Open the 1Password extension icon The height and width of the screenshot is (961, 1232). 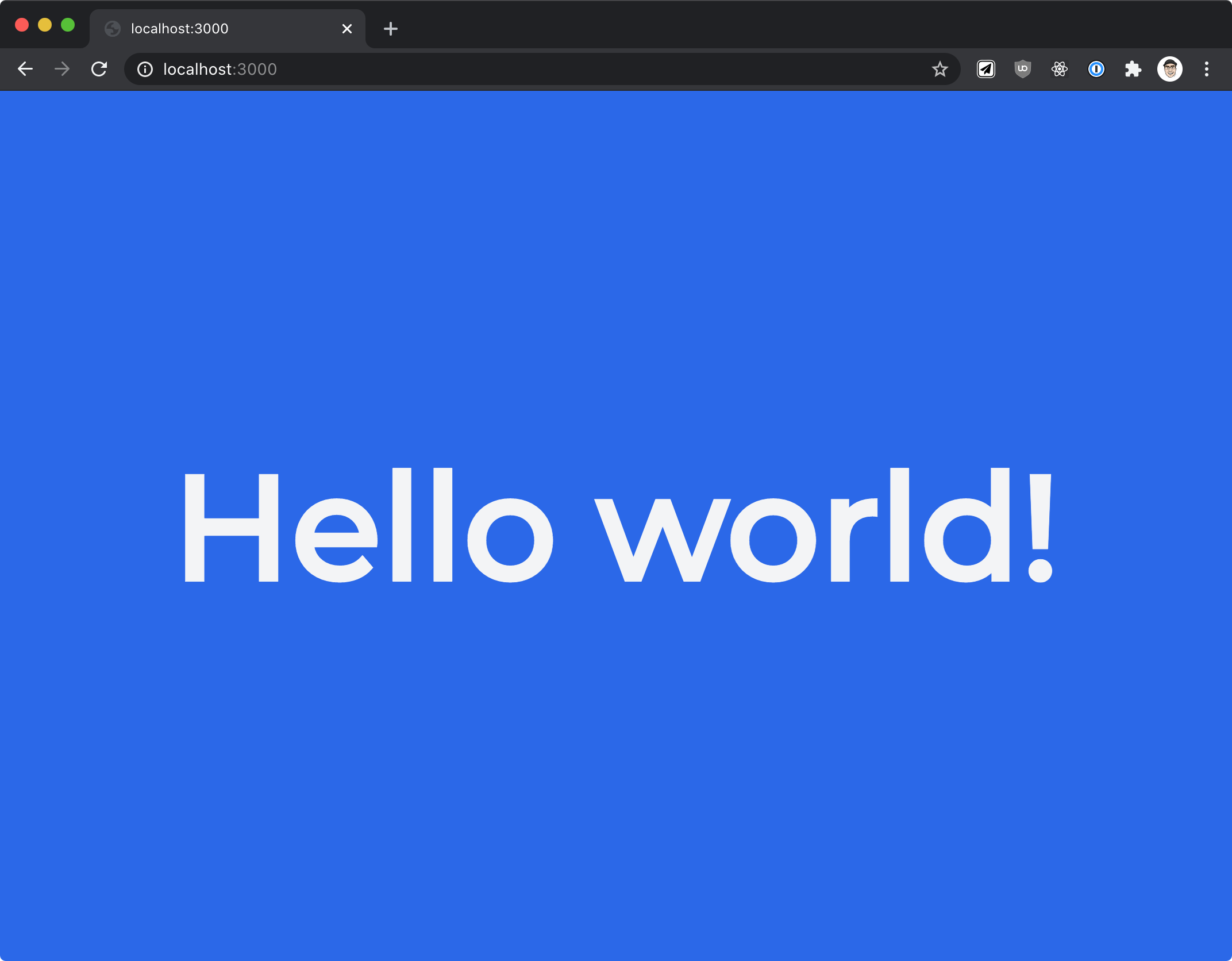(x=1096, y=69)
